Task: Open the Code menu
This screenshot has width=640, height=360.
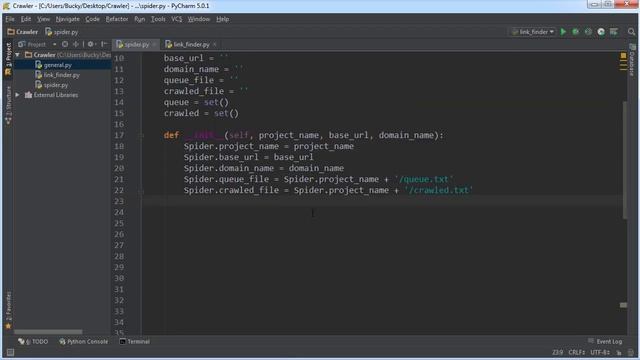Action: [x=92, y=19]
